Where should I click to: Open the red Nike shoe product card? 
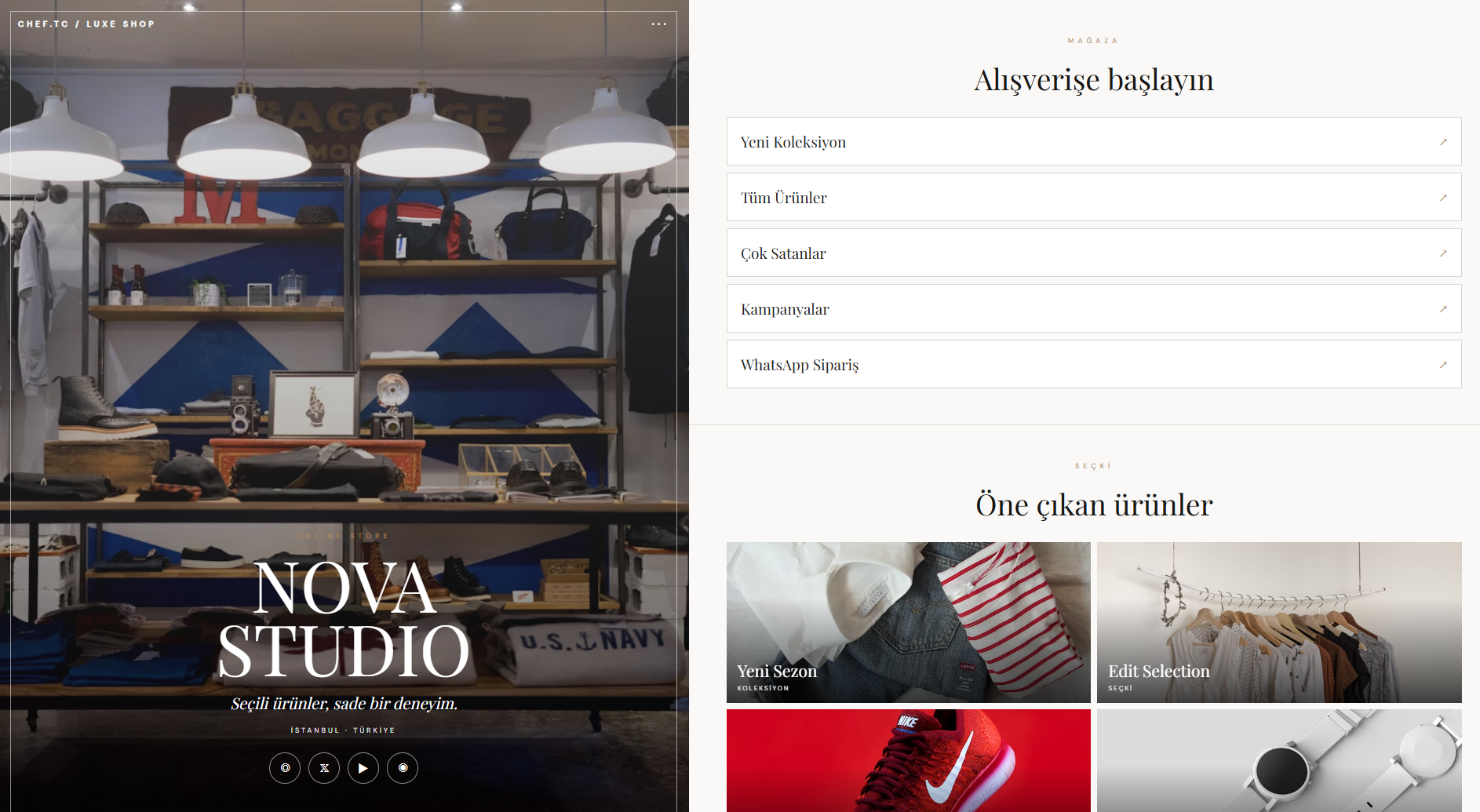(909, 760)
